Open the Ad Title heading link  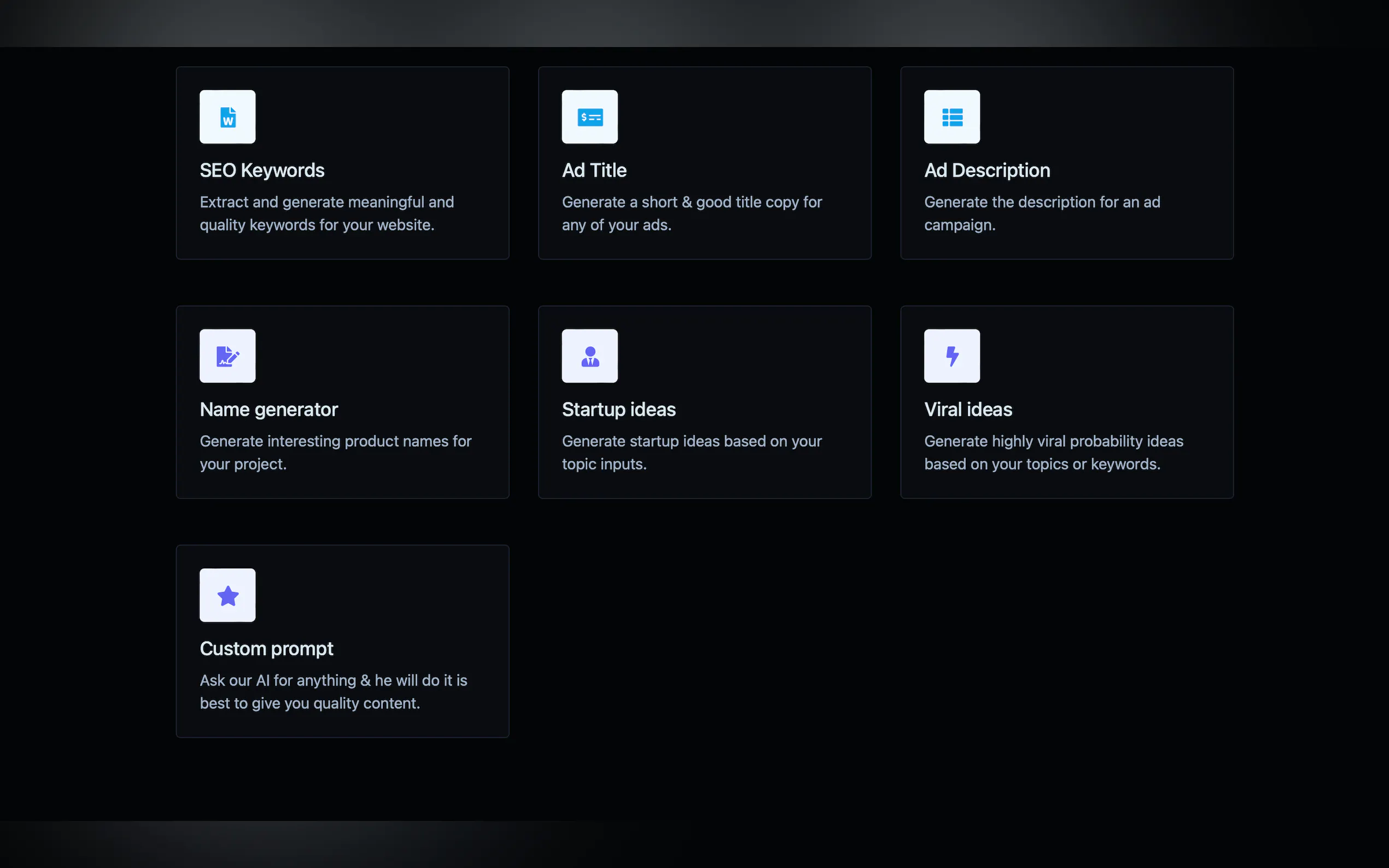click(594, 171)
